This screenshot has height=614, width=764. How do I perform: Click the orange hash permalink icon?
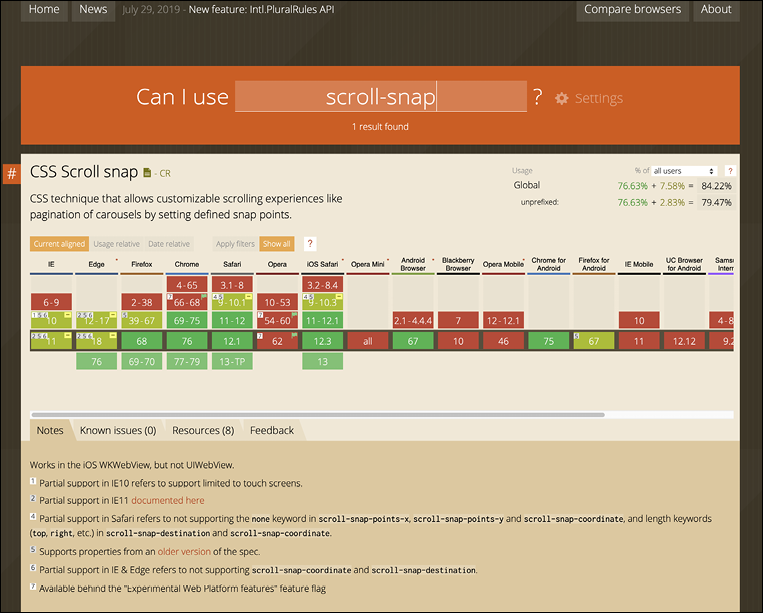(x=12, y=174)
